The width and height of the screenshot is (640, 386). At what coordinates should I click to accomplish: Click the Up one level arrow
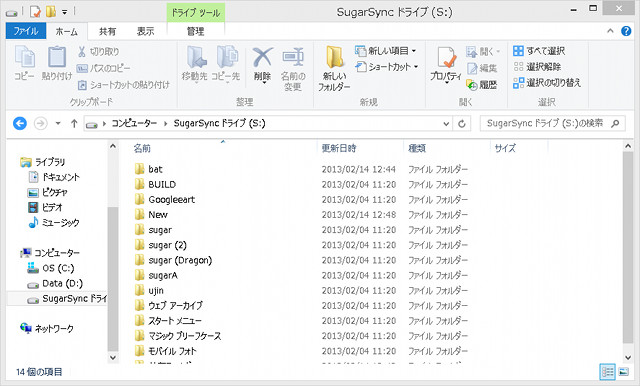[74, 123]
